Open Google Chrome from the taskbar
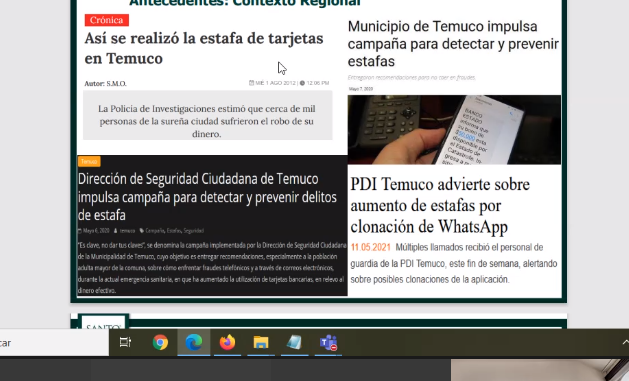The image size is (629, 381). point(160,342)
